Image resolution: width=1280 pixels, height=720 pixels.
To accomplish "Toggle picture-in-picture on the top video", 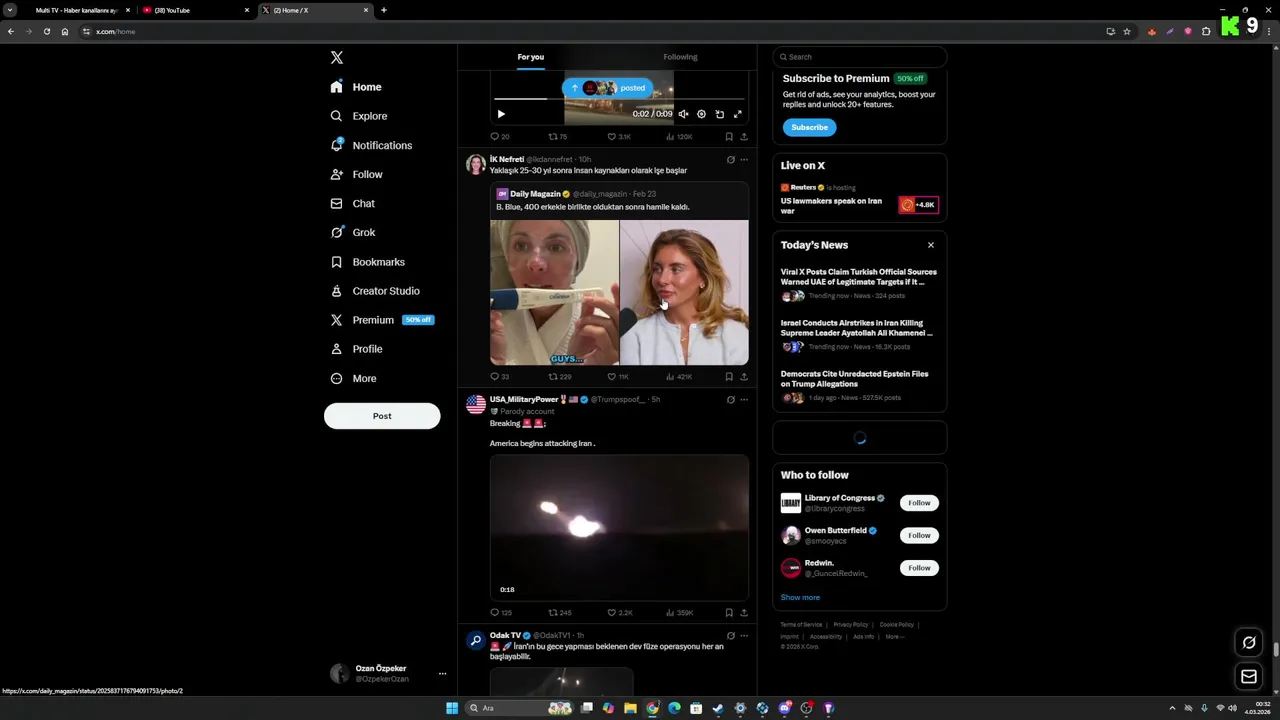I will [719, 114].
